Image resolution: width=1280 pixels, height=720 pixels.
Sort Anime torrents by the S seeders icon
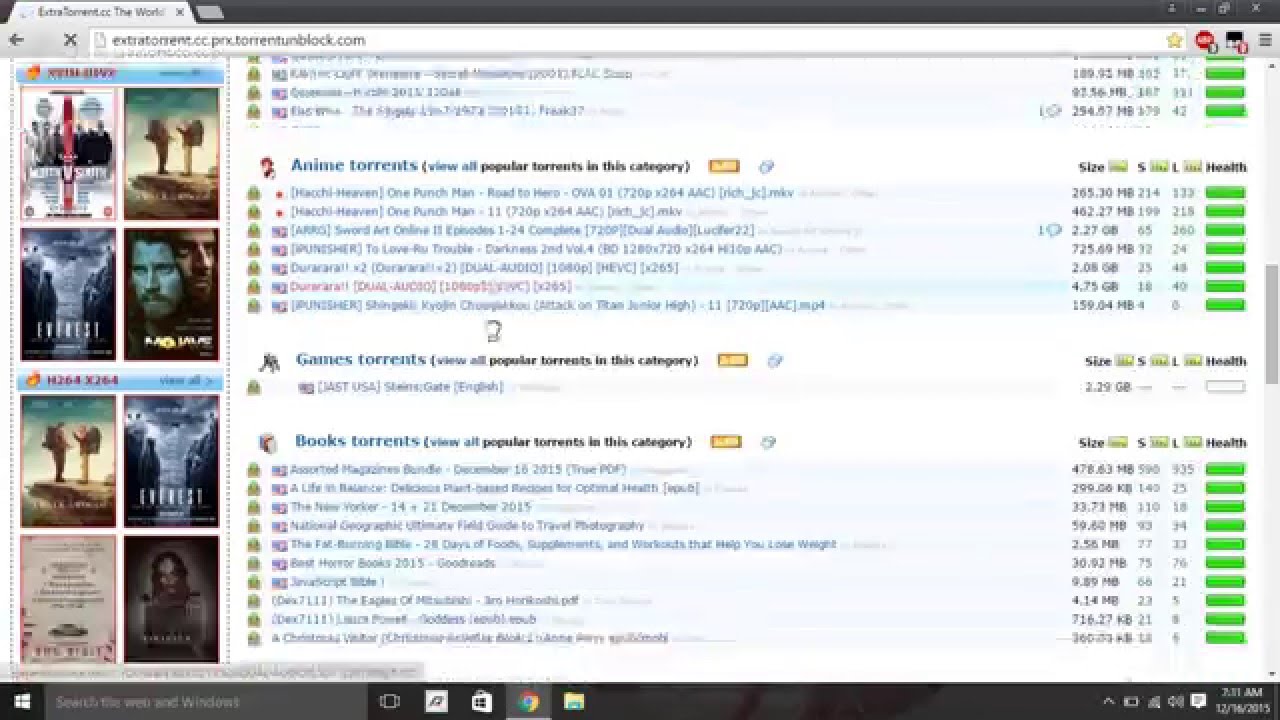click(1159, 166)
